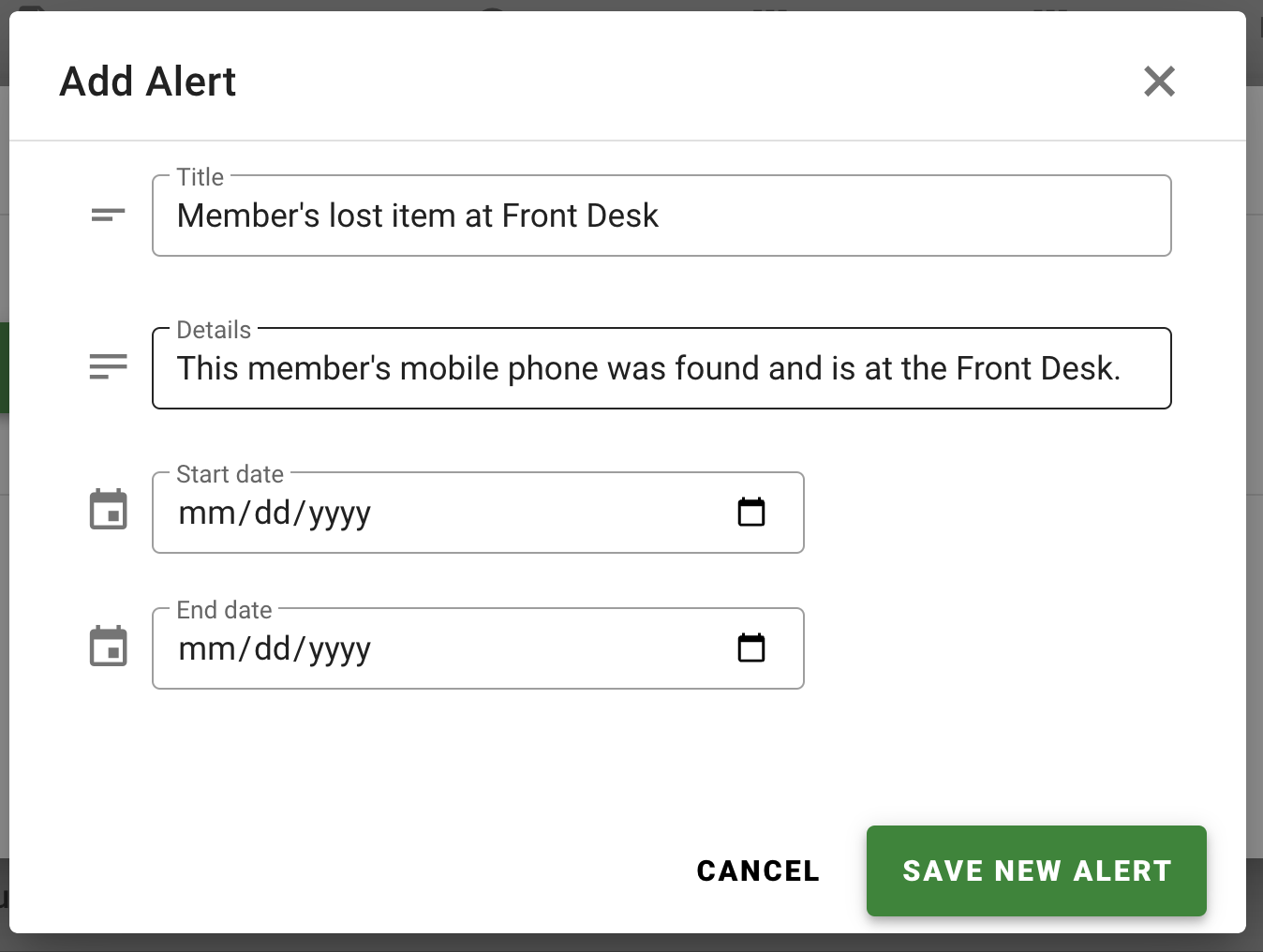Close the Add Alert dialog with X
The height and width of the screenshot is (952, 1263).
pos(1159,82)
